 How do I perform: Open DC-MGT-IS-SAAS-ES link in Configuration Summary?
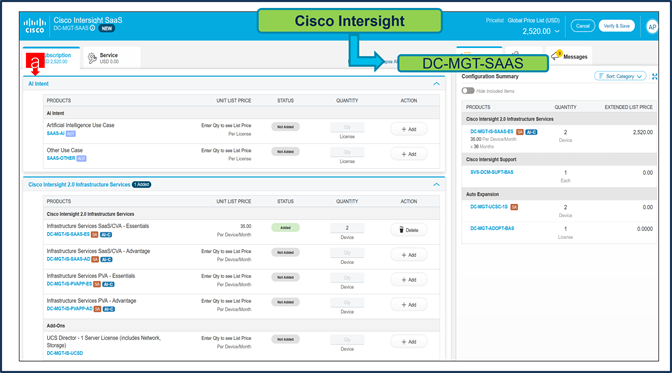492,132
